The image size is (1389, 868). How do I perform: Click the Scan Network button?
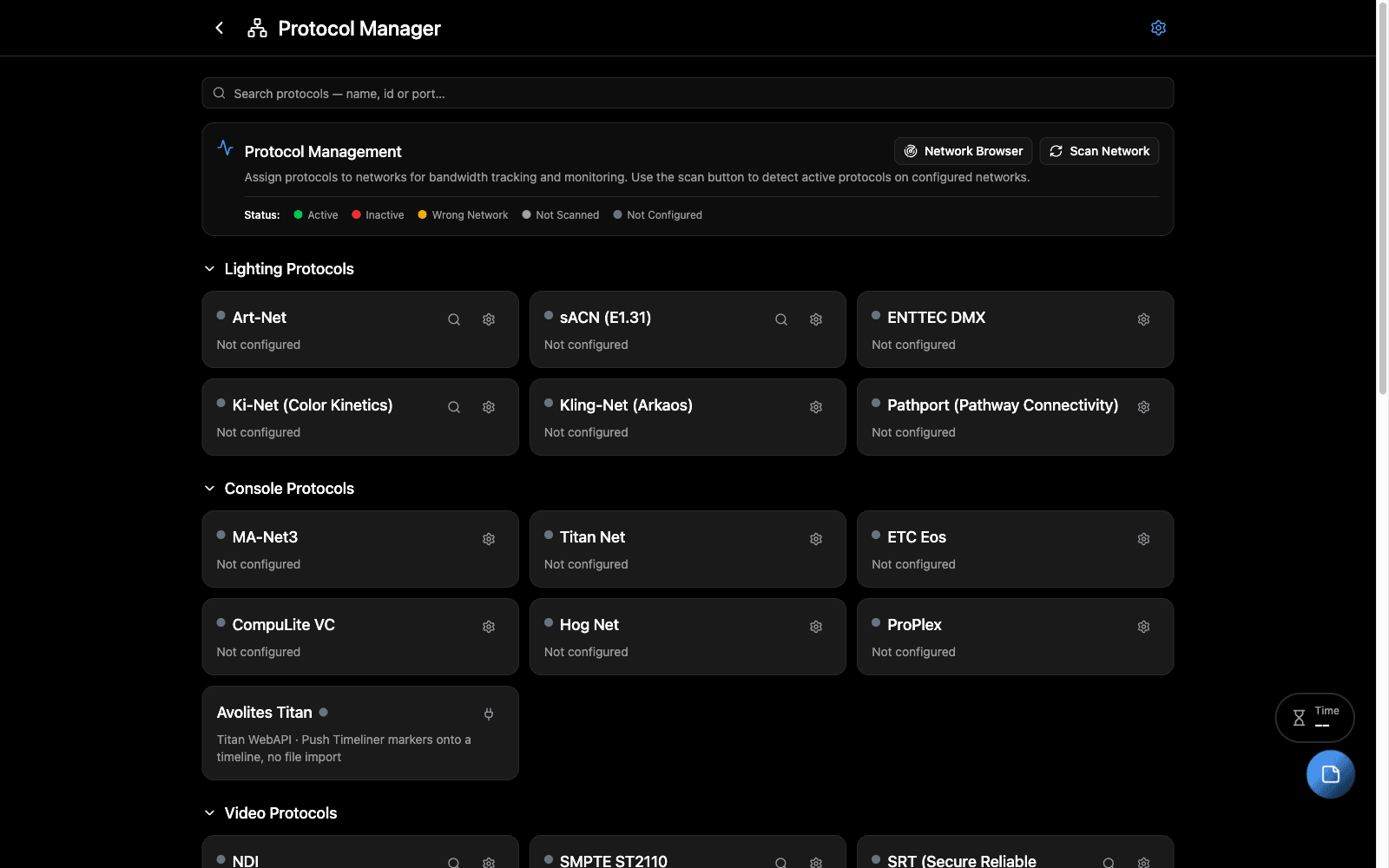click(1099, 151)
